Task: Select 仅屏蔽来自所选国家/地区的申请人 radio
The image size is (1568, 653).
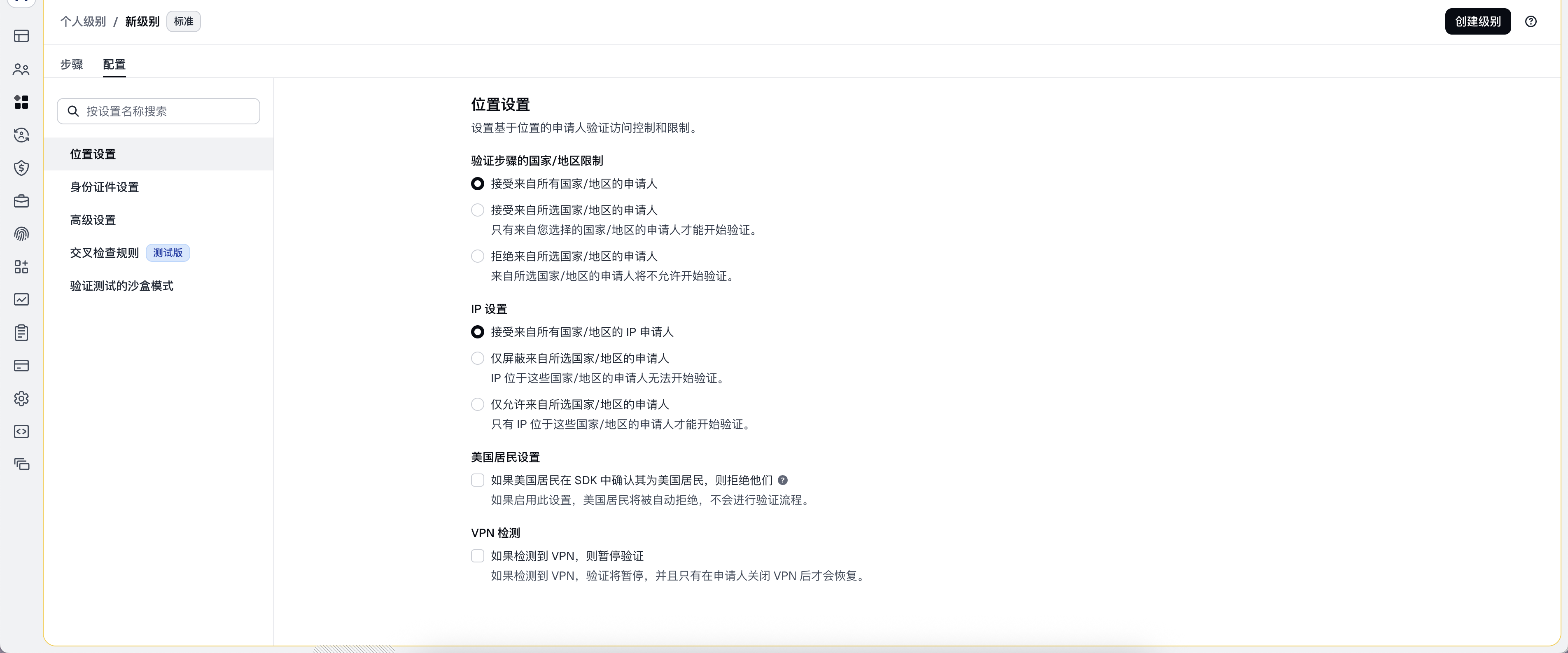Action: (x=478, y=359)
